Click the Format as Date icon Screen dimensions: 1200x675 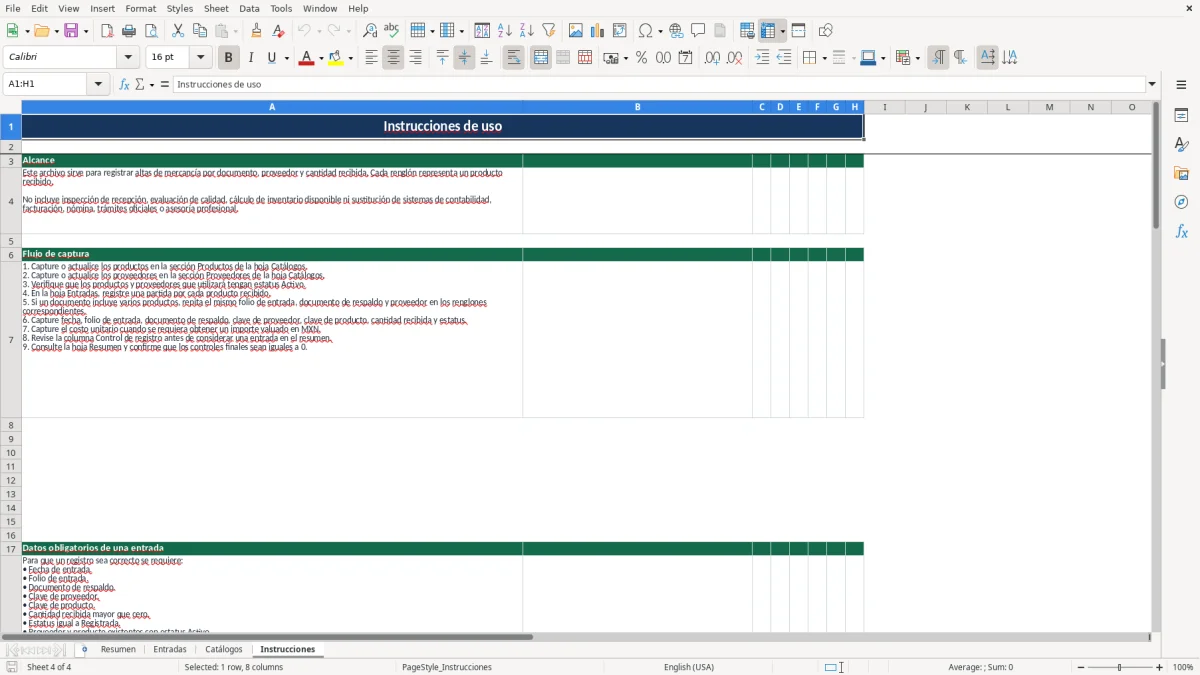click(x=685, y=58)
